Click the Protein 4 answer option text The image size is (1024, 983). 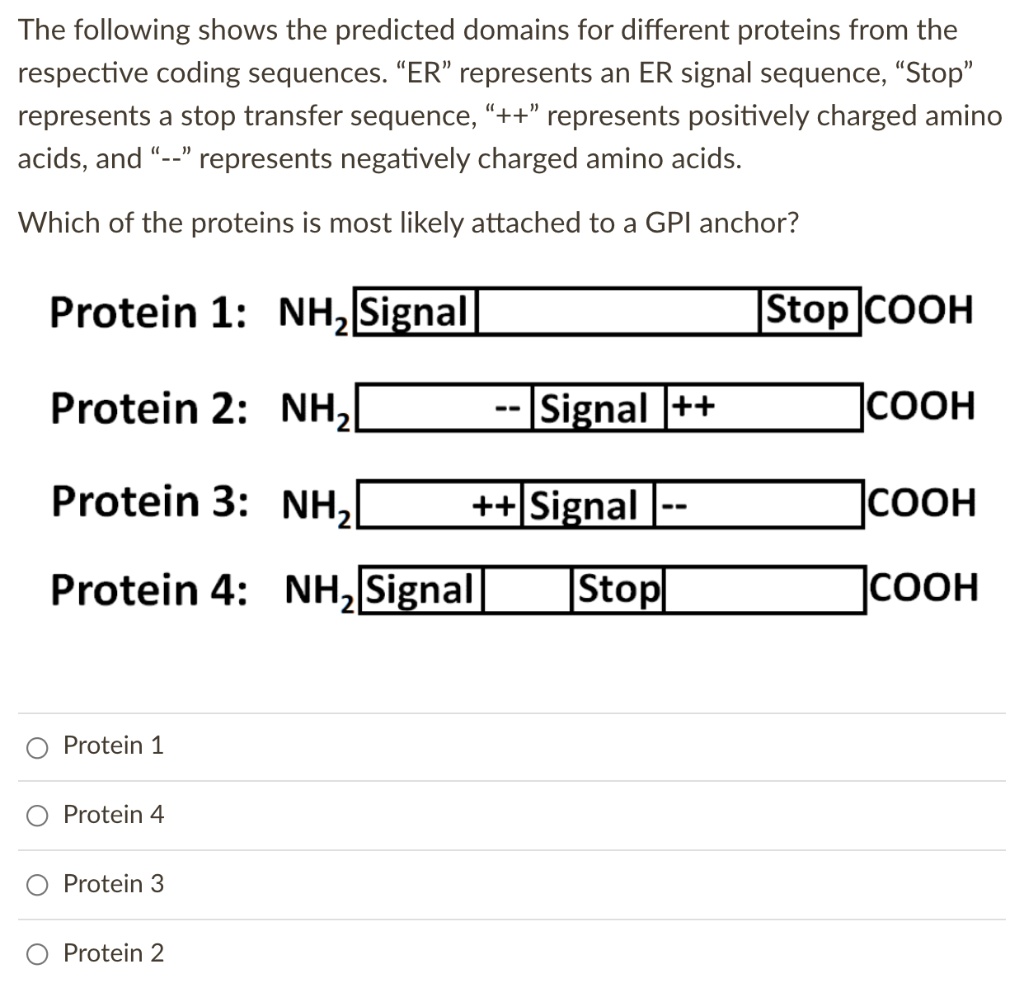click(113, 815)
